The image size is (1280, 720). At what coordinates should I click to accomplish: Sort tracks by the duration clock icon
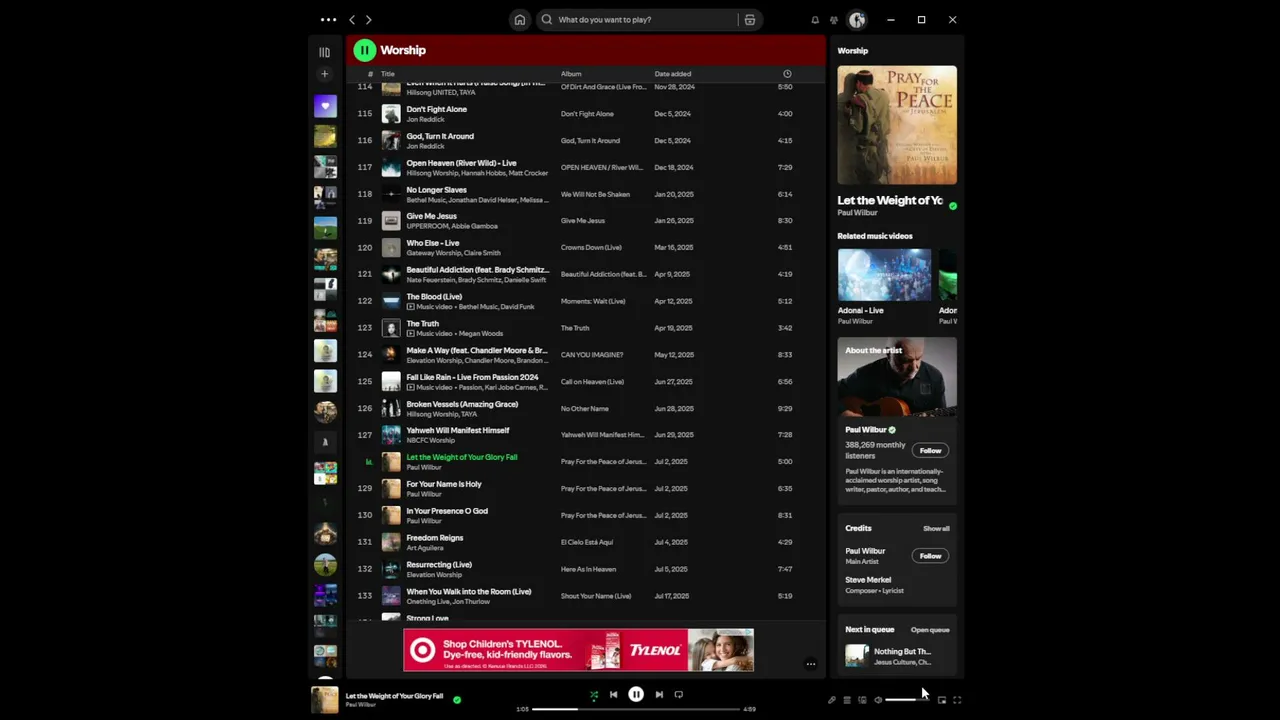click(787, 74)
